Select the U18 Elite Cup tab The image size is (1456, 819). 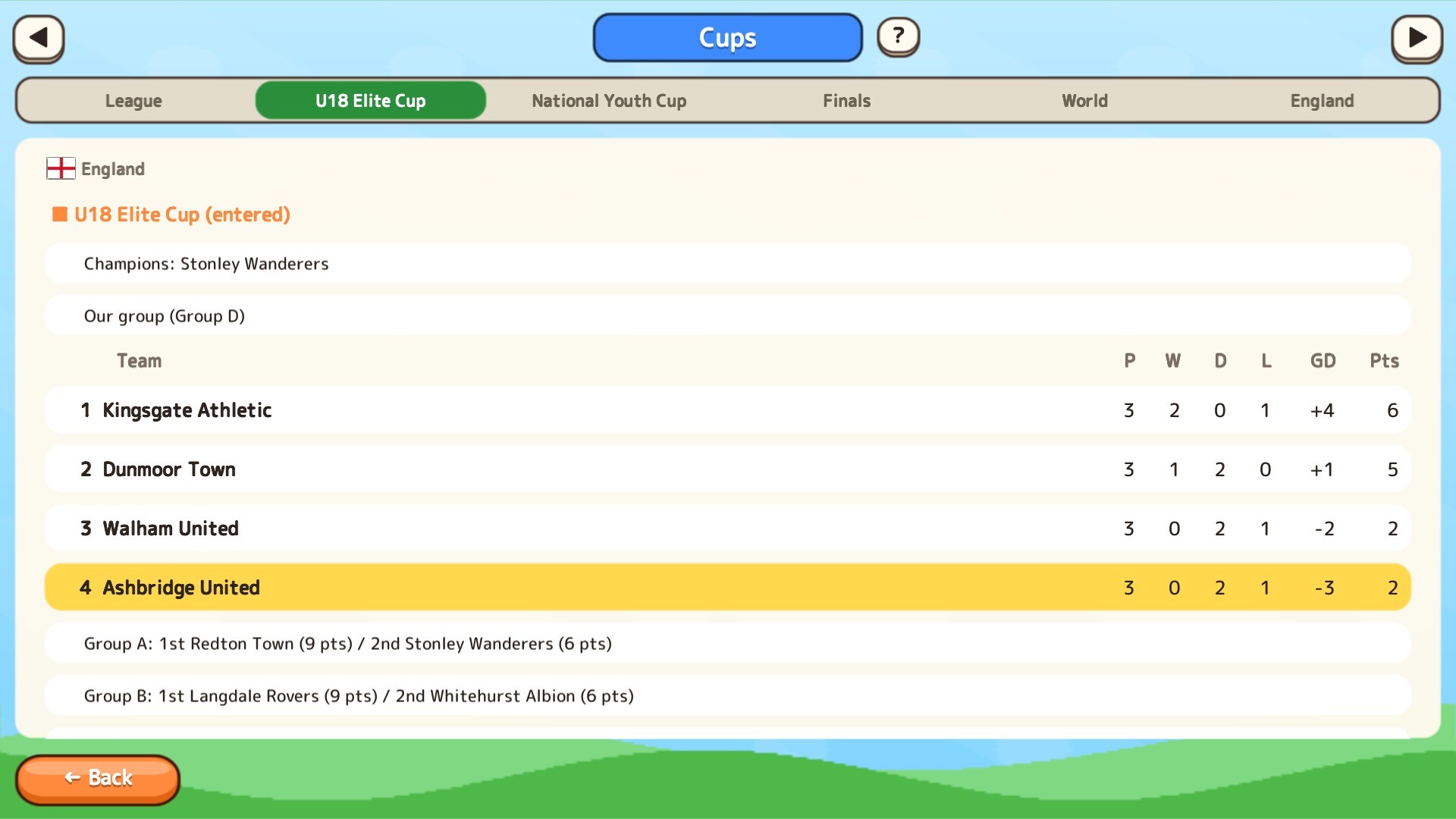pos(371,101)
